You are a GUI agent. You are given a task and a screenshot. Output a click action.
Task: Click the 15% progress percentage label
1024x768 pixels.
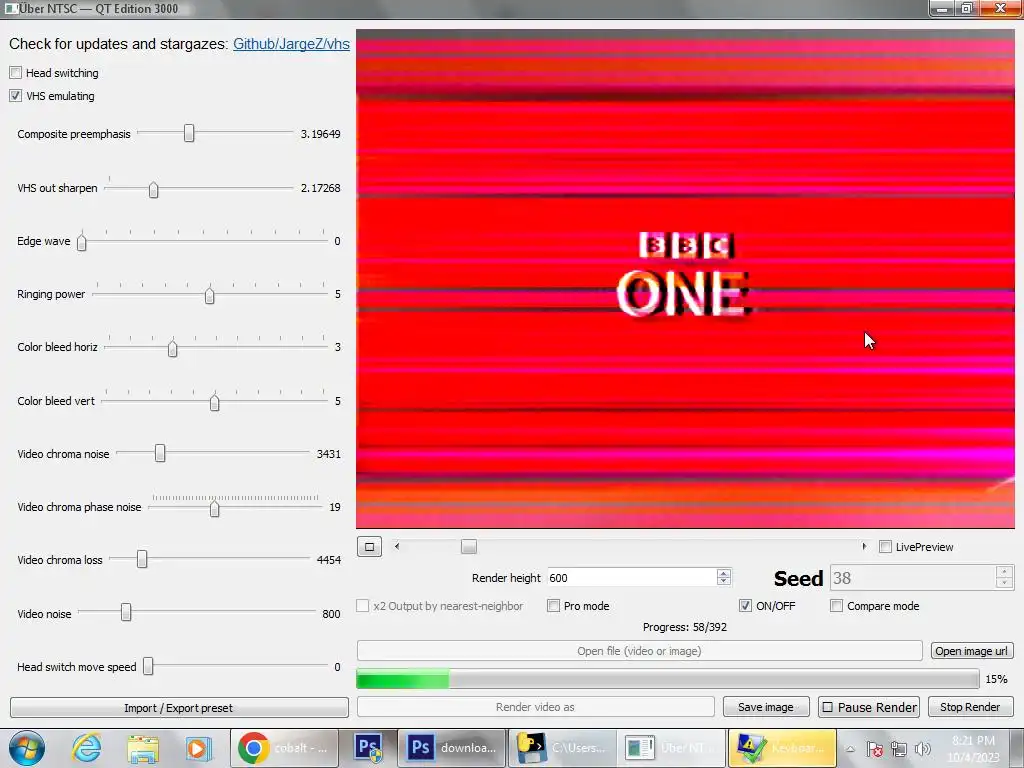tap(997, 679)
